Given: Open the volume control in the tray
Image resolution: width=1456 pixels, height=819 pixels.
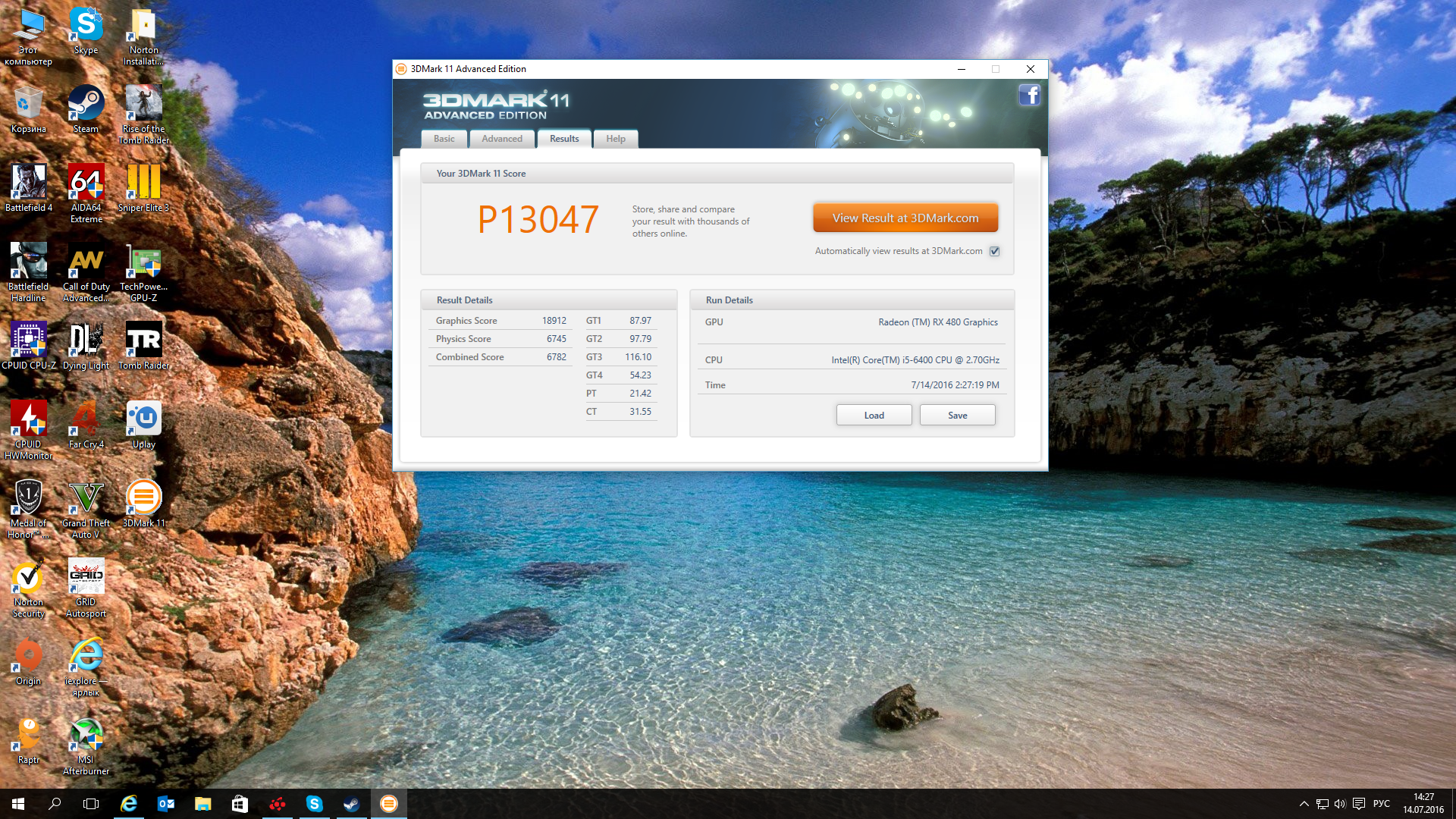Looking at the screenshot, I should [x=1339, y=804].
